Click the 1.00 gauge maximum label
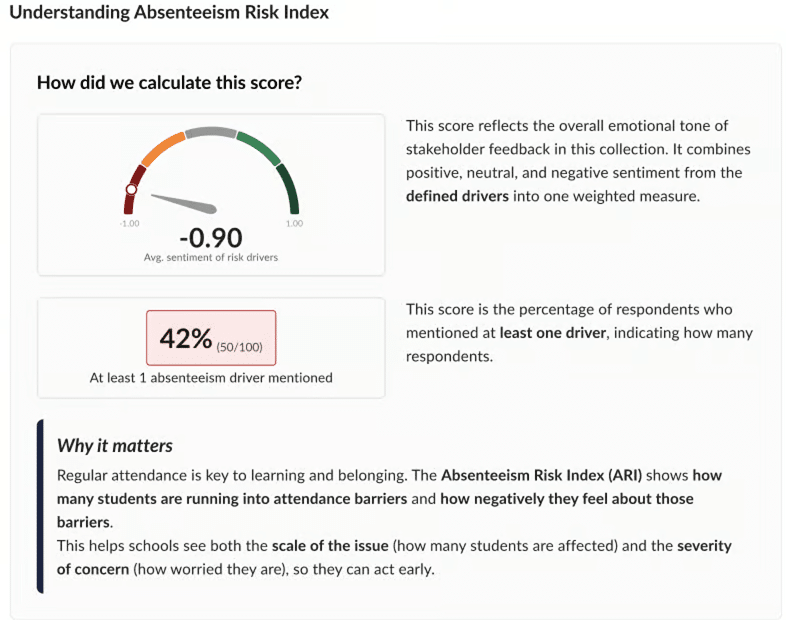 click(294, 223)
